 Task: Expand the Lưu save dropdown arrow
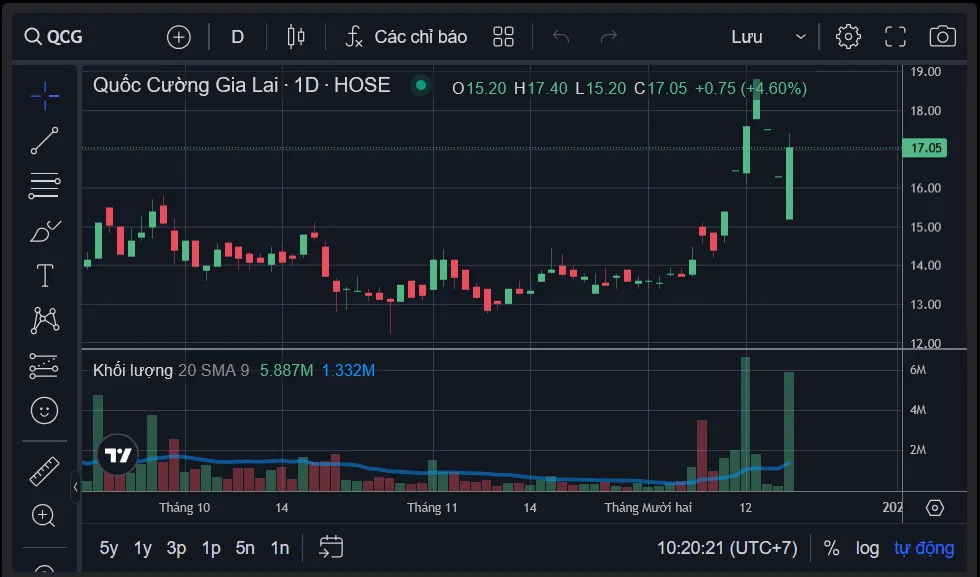801,37
